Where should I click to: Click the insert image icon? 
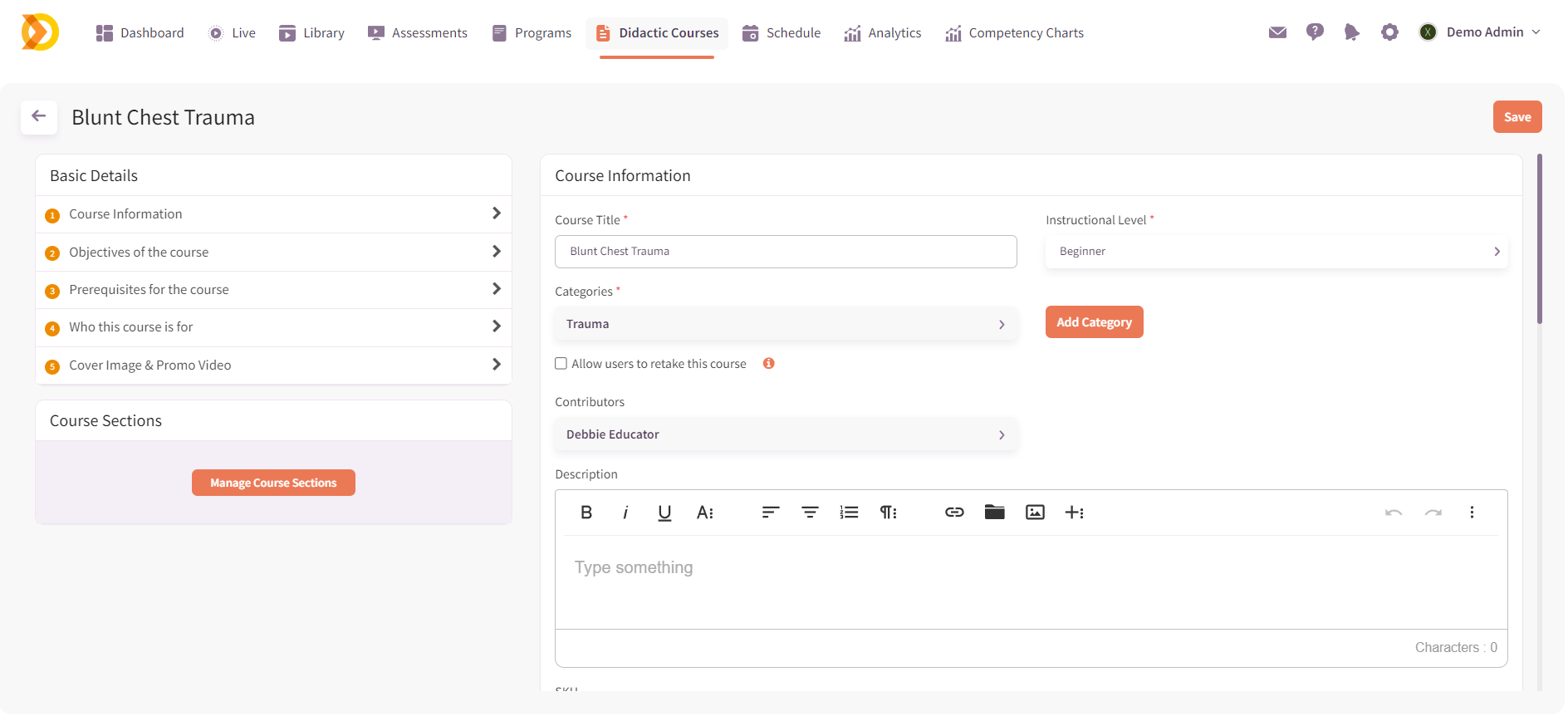click(1035, 513)
